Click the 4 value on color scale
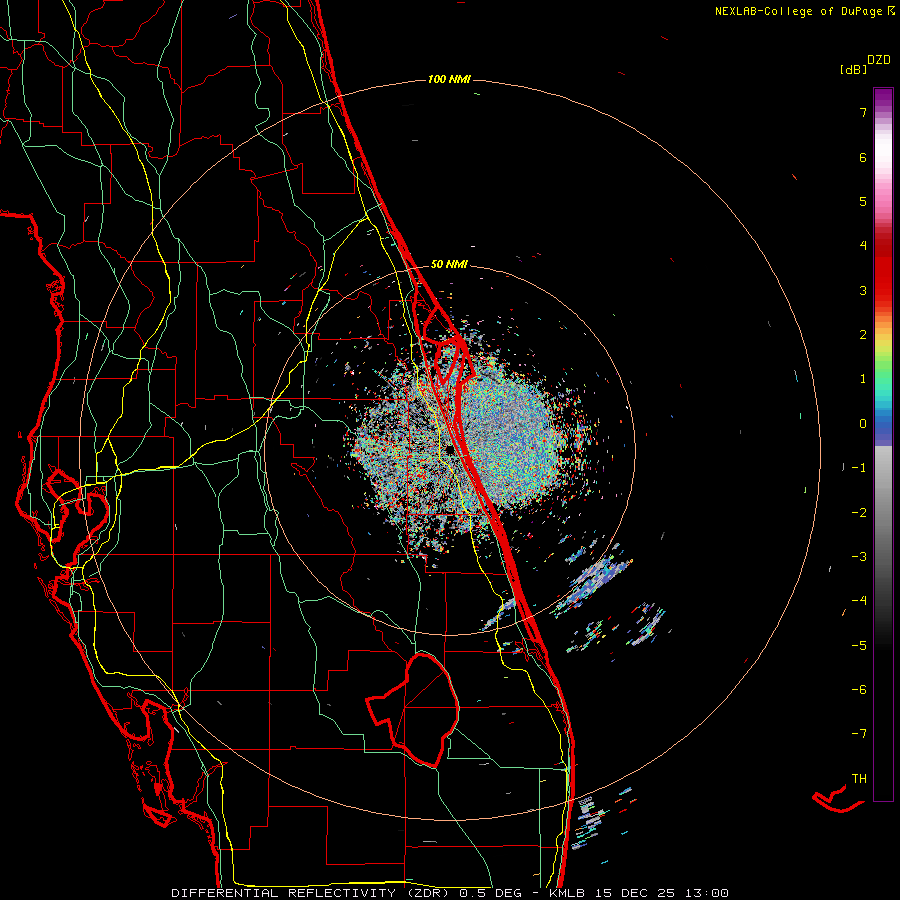 point(863,246)
